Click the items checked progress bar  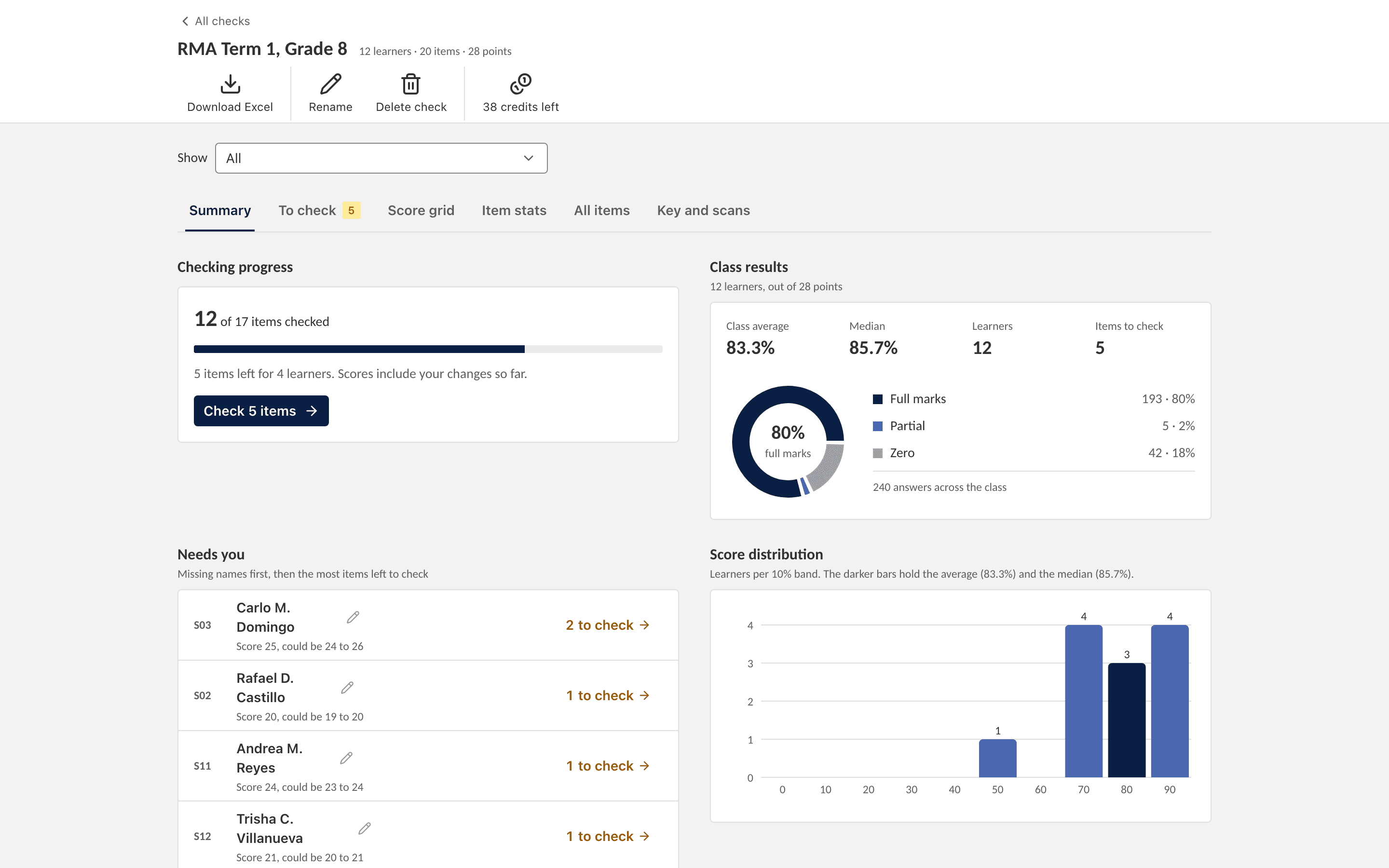428,349
